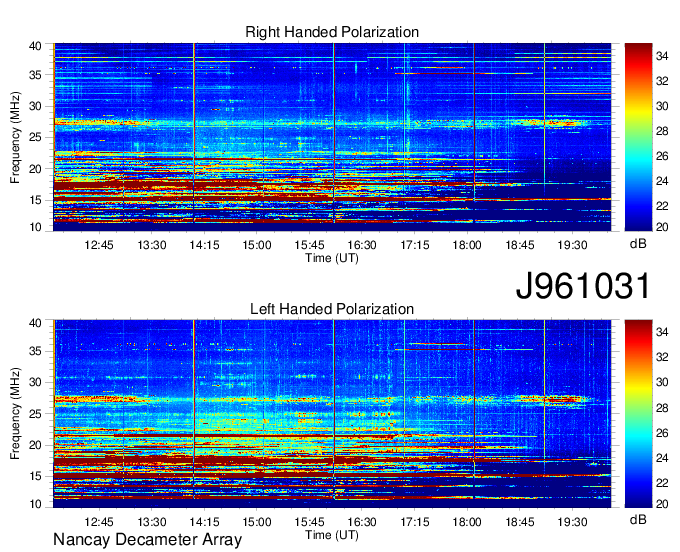
Task: Click "Frequency (MHz)" axis label of Right Handed plot
Action: 15,137
